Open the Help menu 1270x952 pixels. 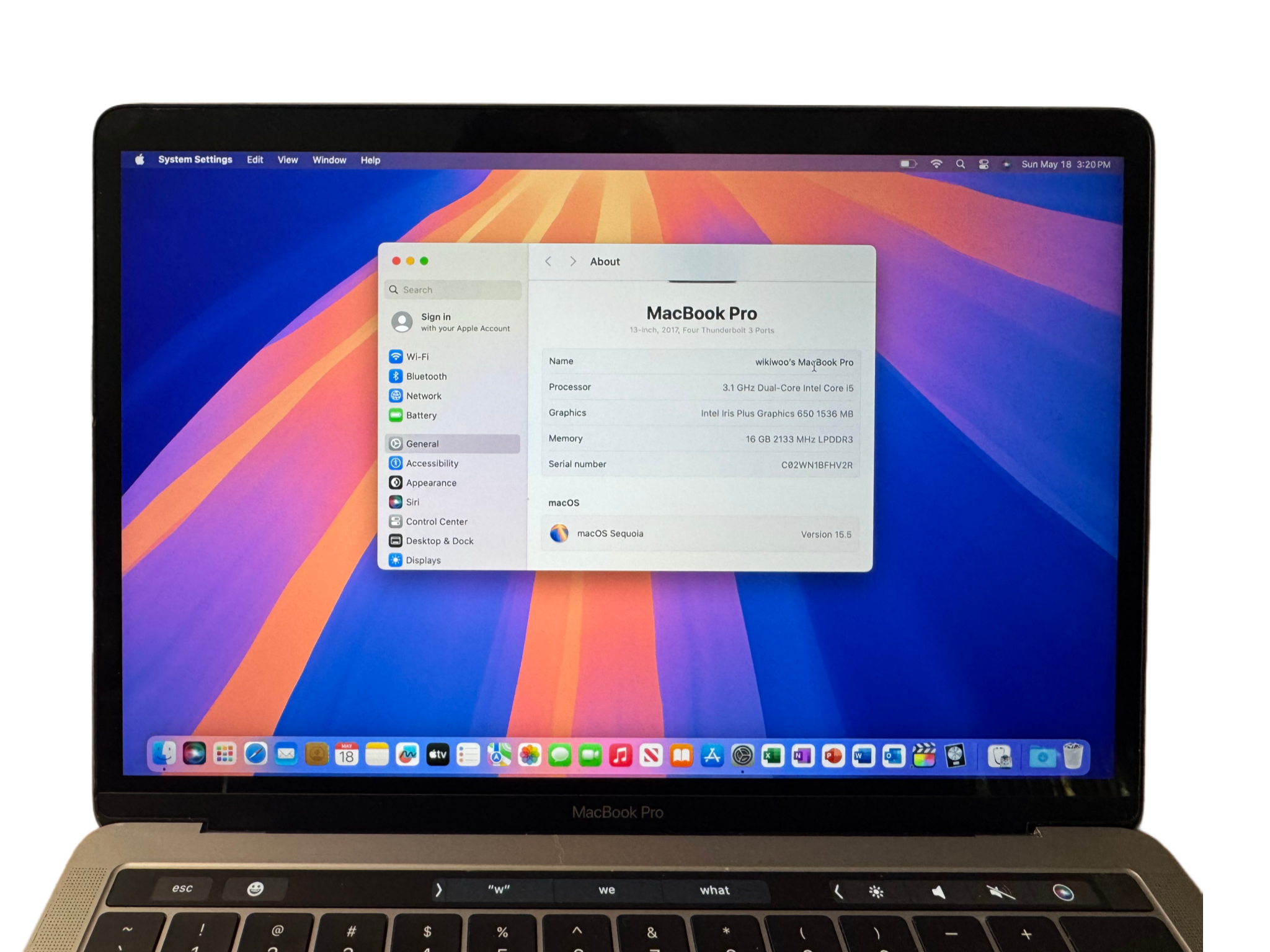pos(370,160)
